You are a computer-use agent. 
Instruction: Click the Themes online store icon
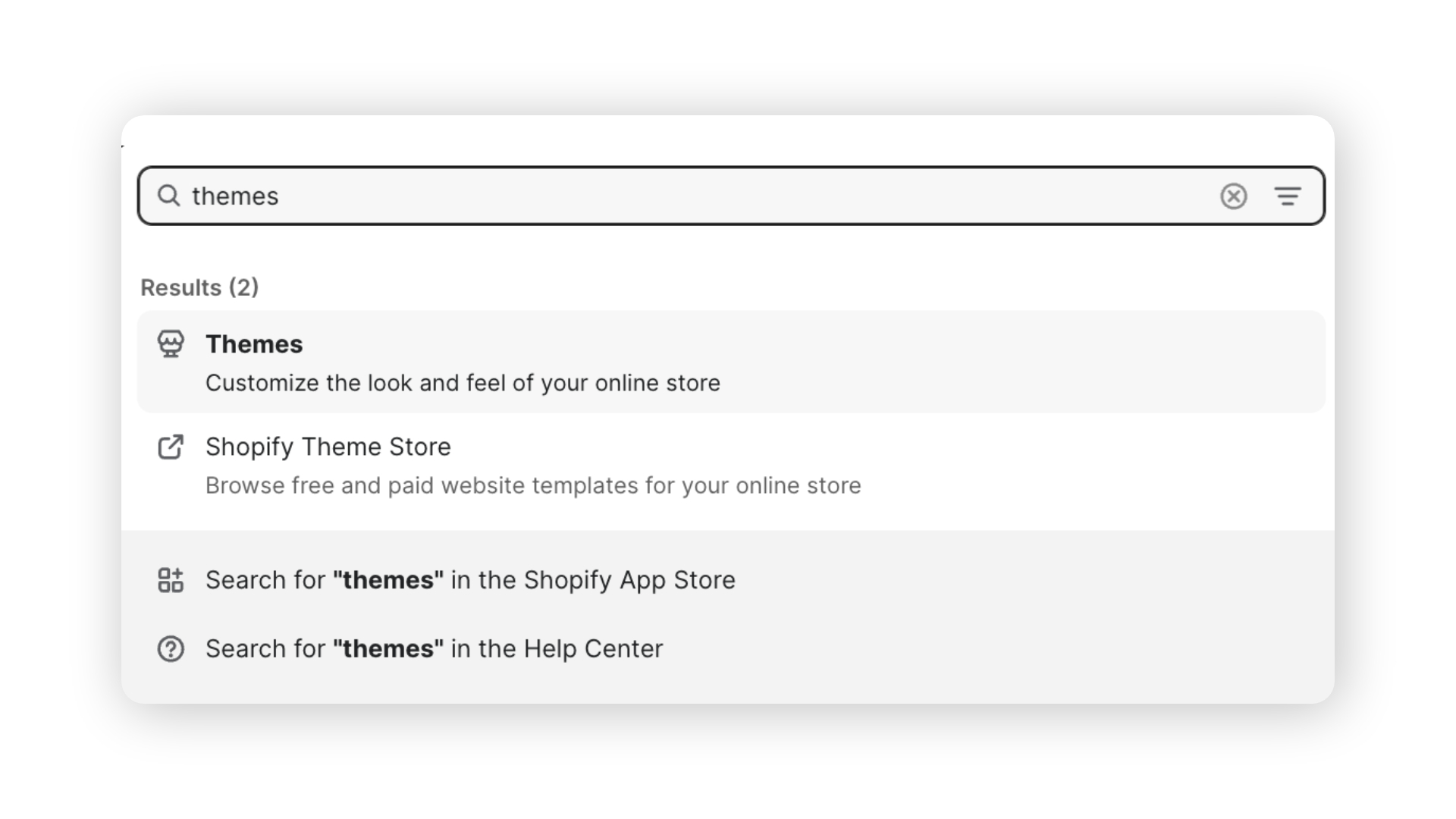pos(171,344)
